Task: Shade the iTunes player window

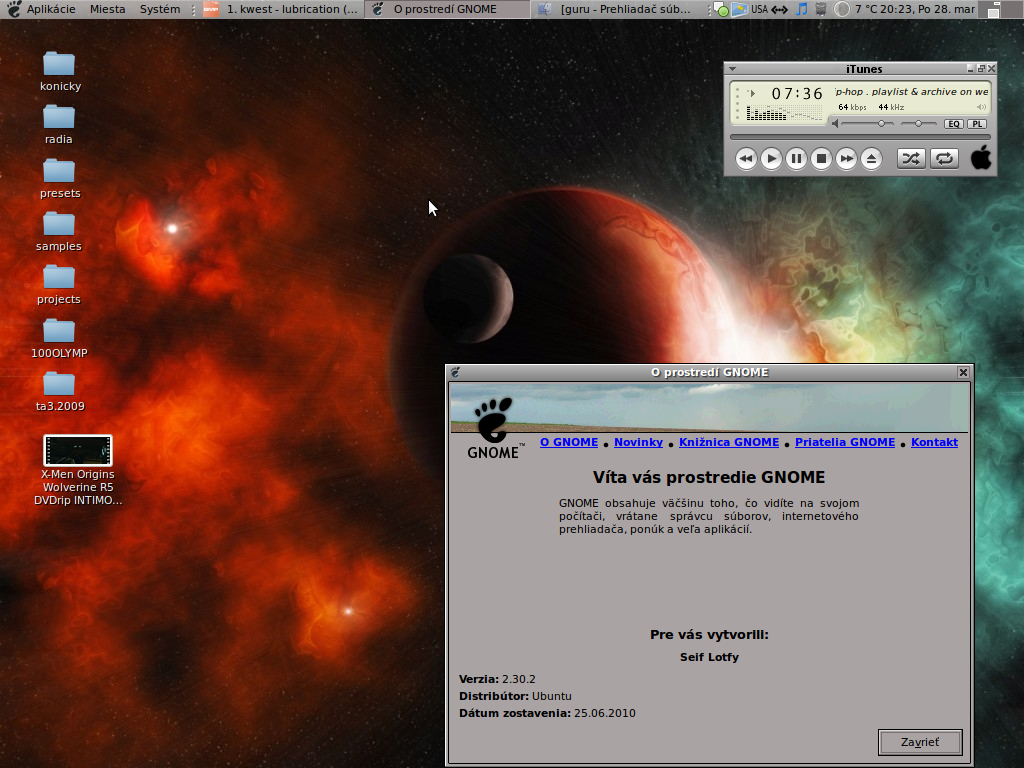Action: pos(981,69)
